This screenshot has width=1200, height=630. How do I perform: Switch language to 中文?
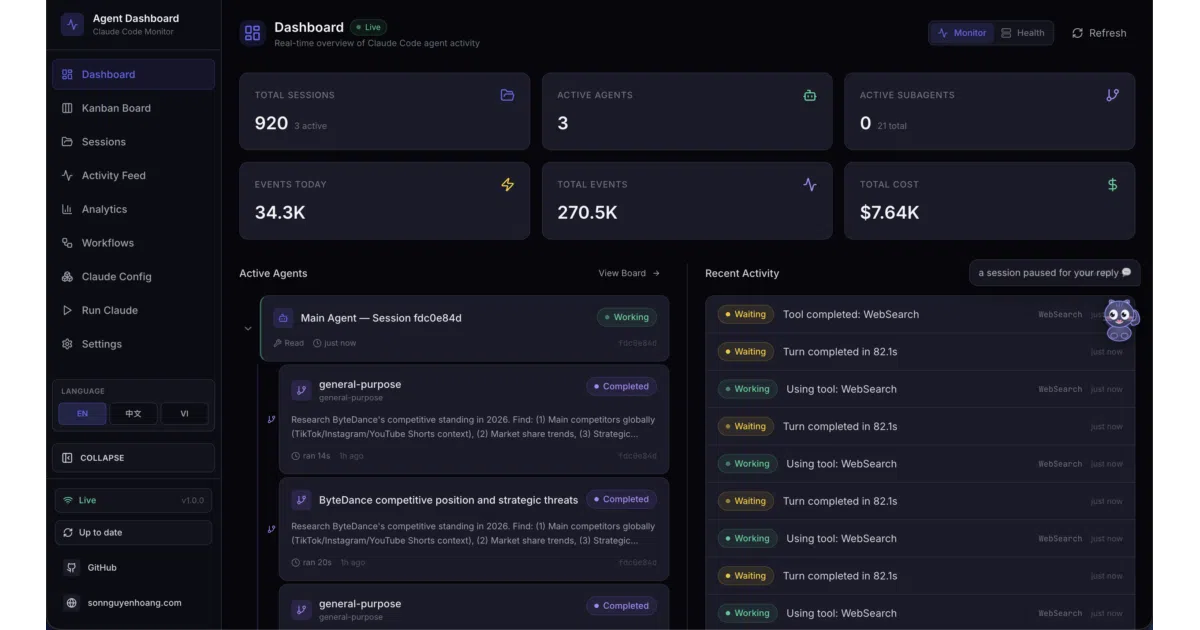(133, 413)
